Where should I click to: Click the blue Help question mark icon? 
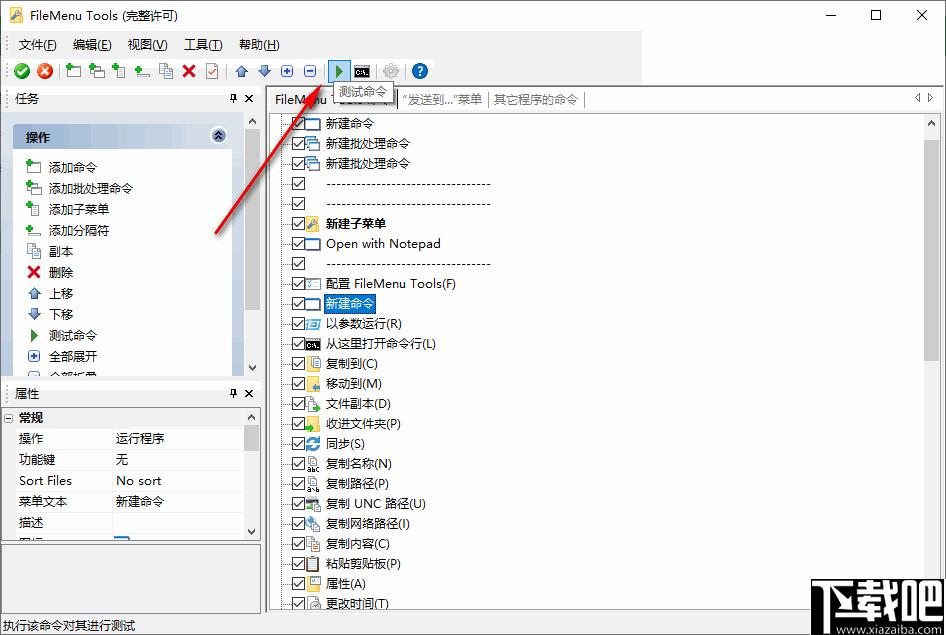419,70
